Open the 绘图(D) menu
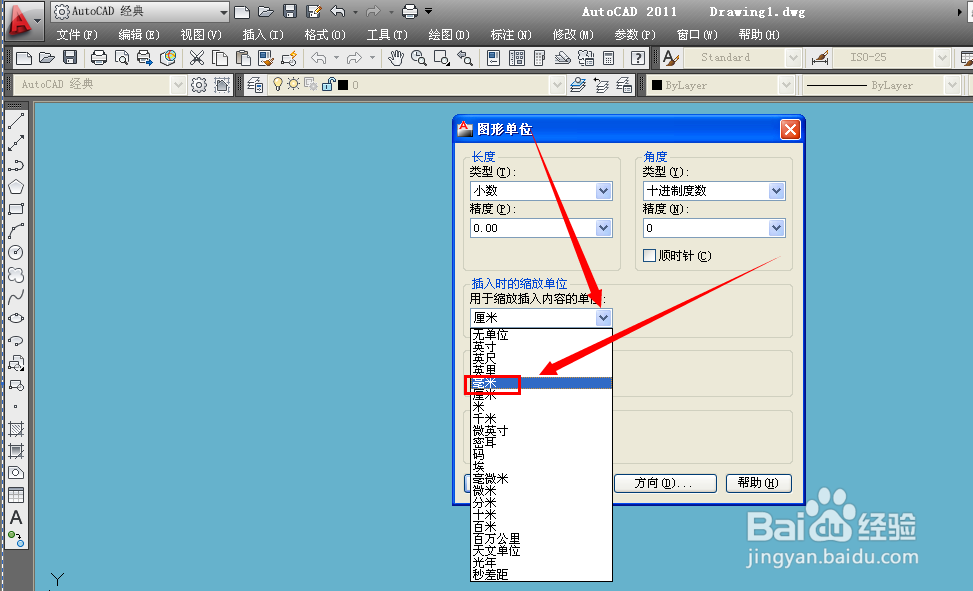Image resolution: width=973 pixels, height=591 pixels. point(449,35)
